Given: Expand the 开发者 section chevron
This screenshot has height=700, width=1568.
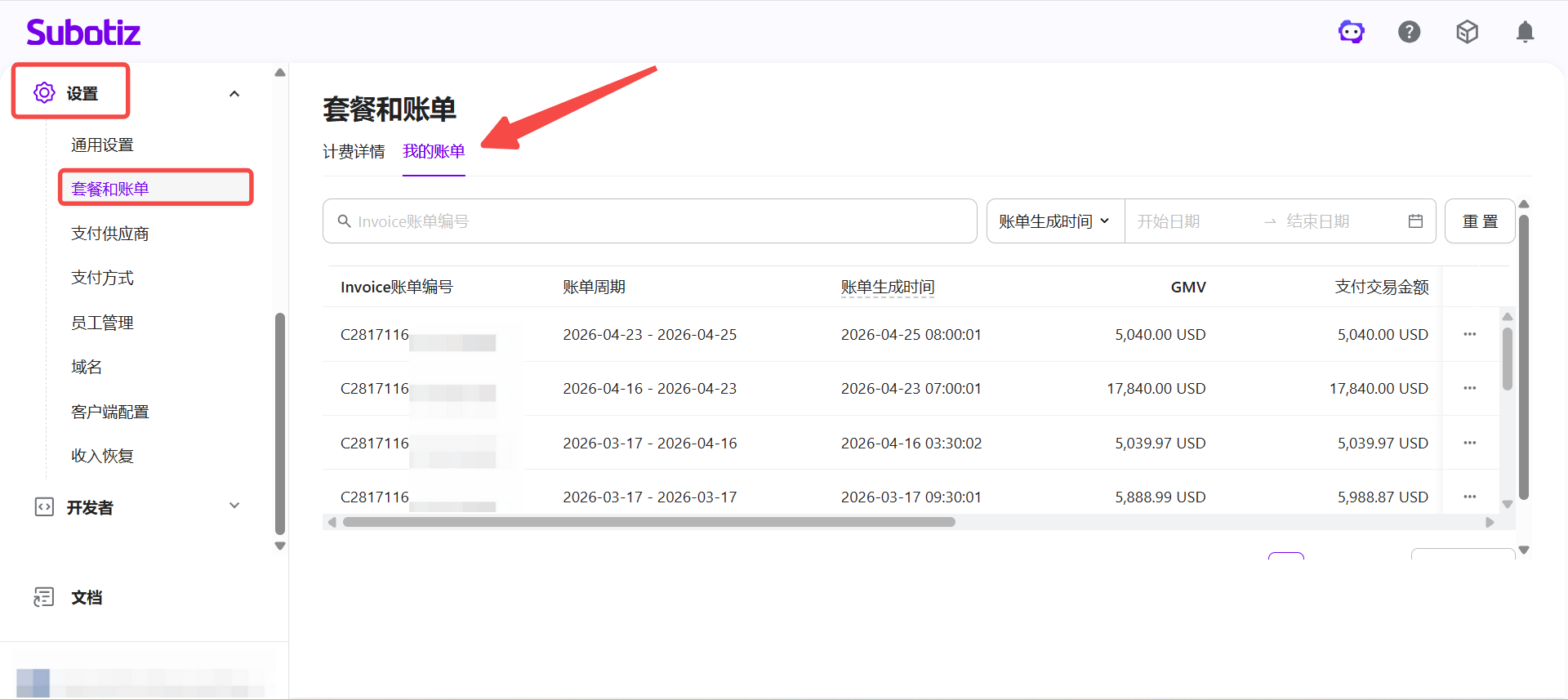Looking at the screenshot, I should 234,506.
